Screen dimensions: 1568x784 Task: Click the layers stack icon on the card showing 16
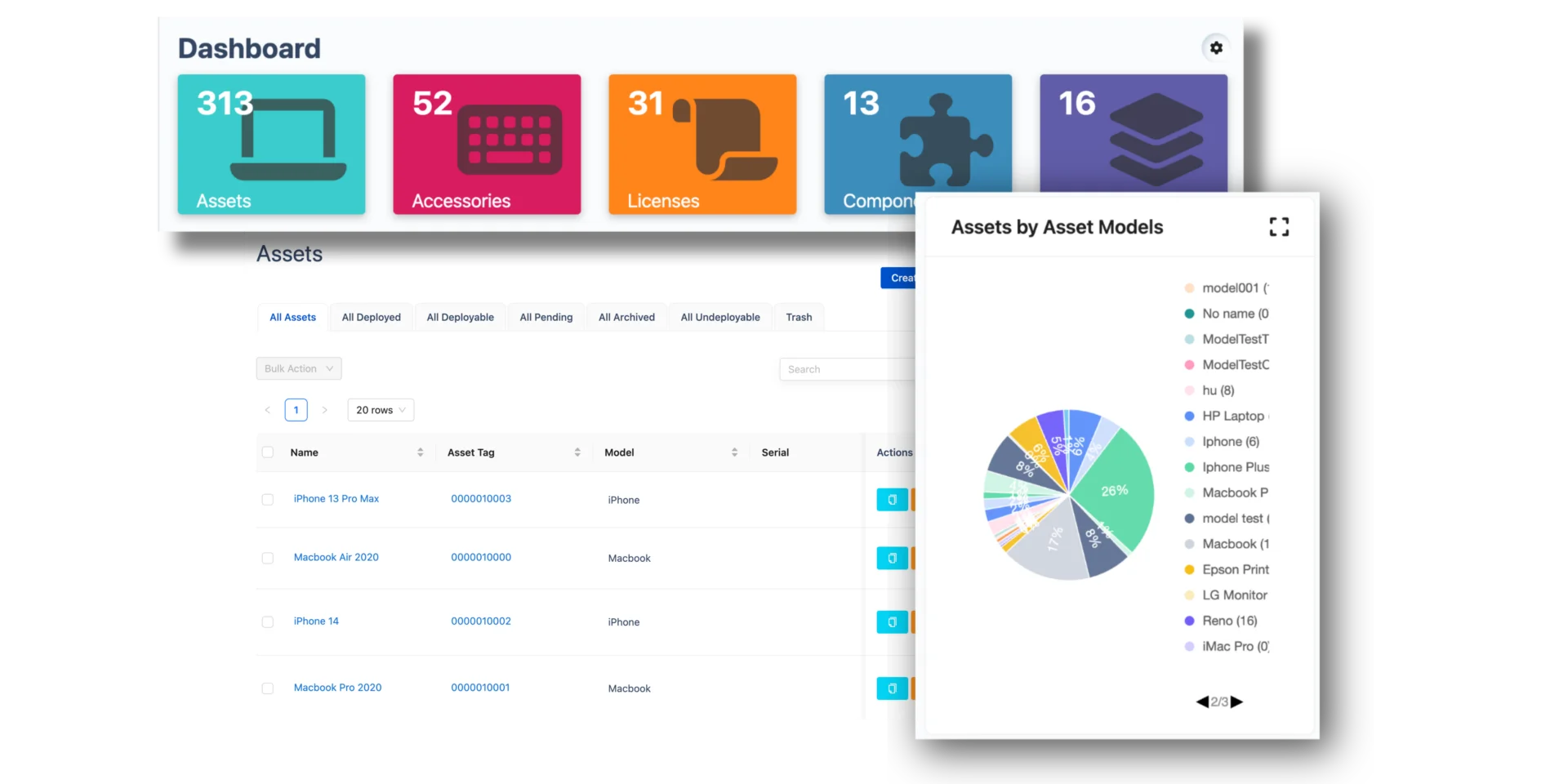pos(1156,140)
